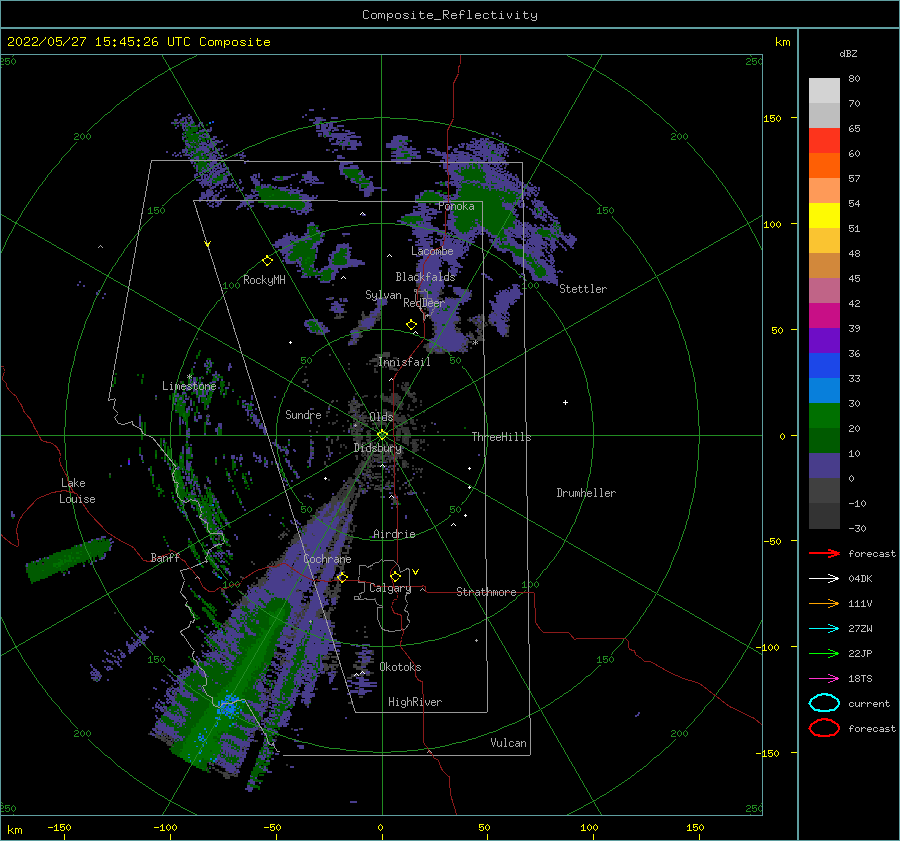Click the '04DK' legend label
The width and height of the screenshot is (900, 841).
point(860,579)
